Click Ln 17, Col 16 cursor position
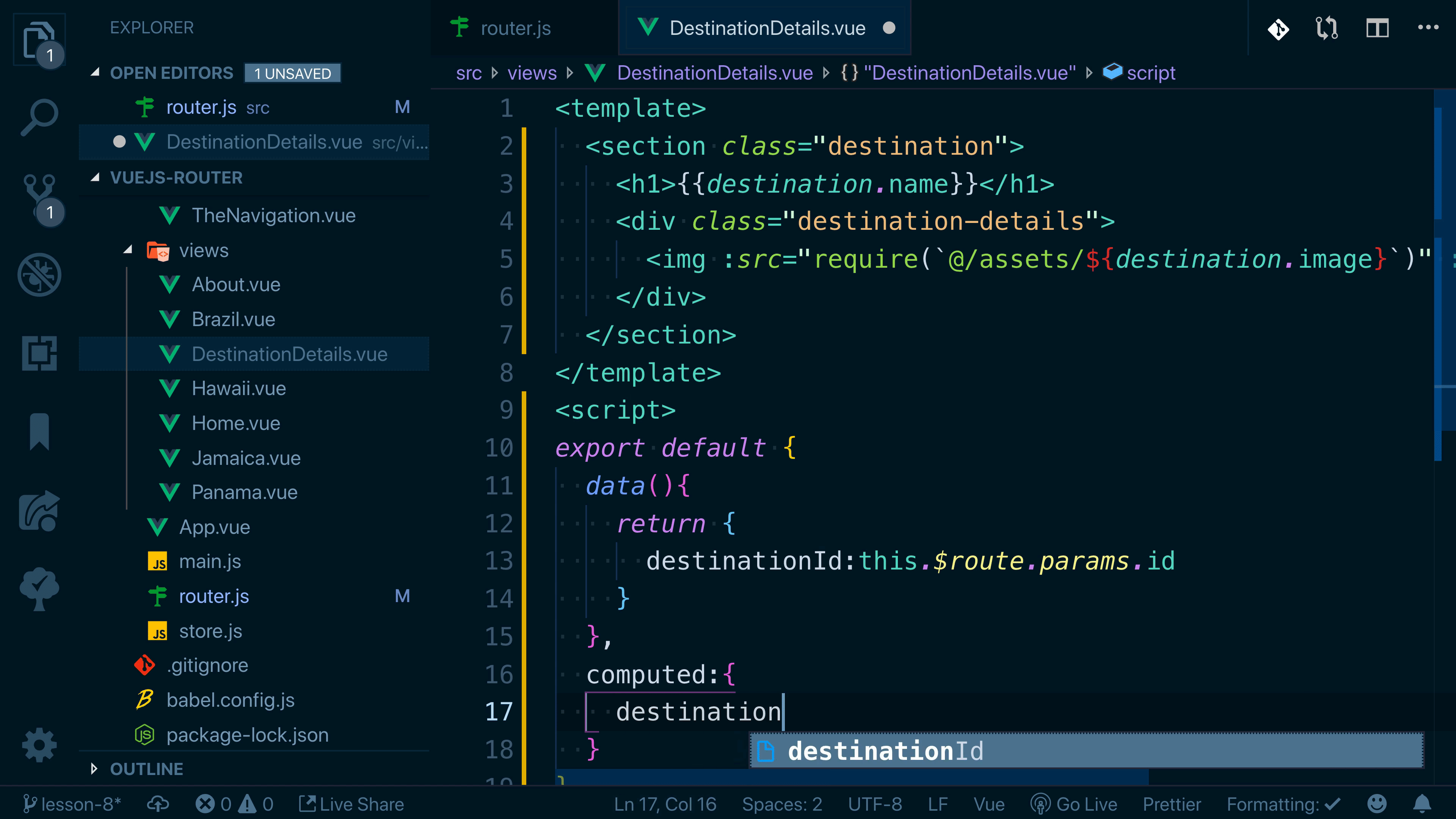The image size is (1456, 819). point(665,804)
